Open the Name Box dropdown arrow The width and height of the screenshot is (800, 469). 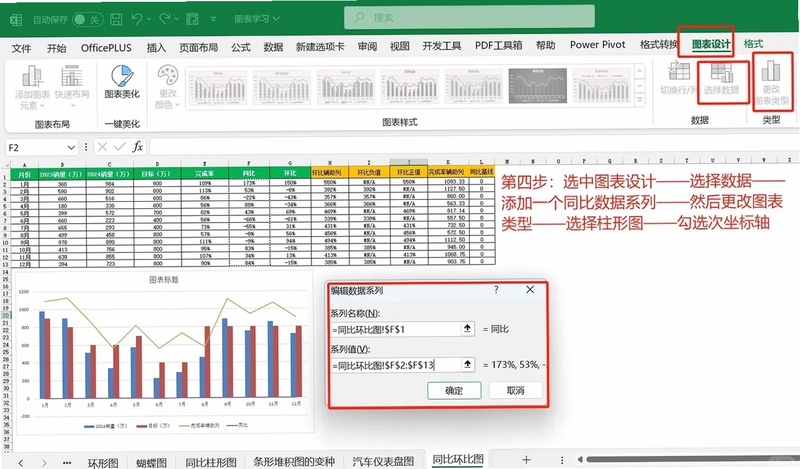[x=71, y=147]
